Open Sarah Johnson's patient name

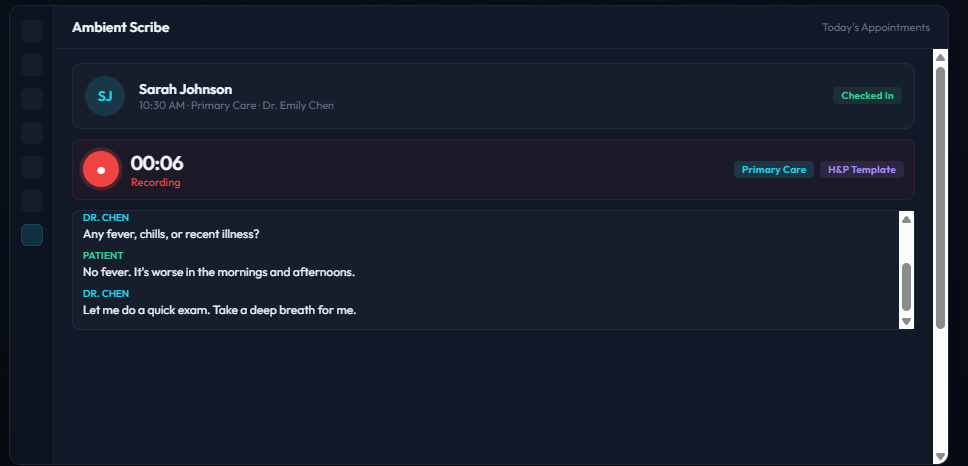(x=185, y=90)
